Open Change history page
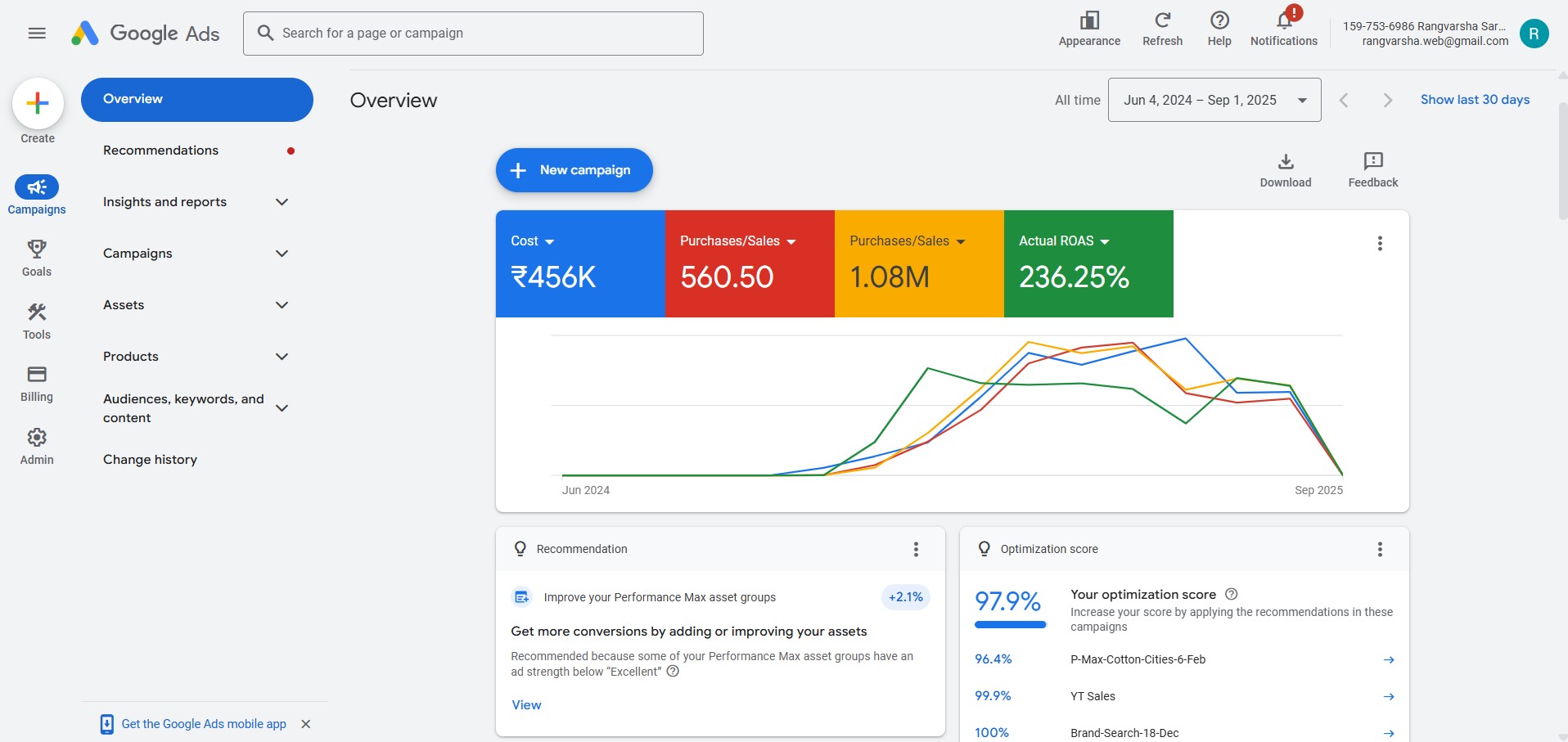The image size is (1568, 742). (151, 460)
